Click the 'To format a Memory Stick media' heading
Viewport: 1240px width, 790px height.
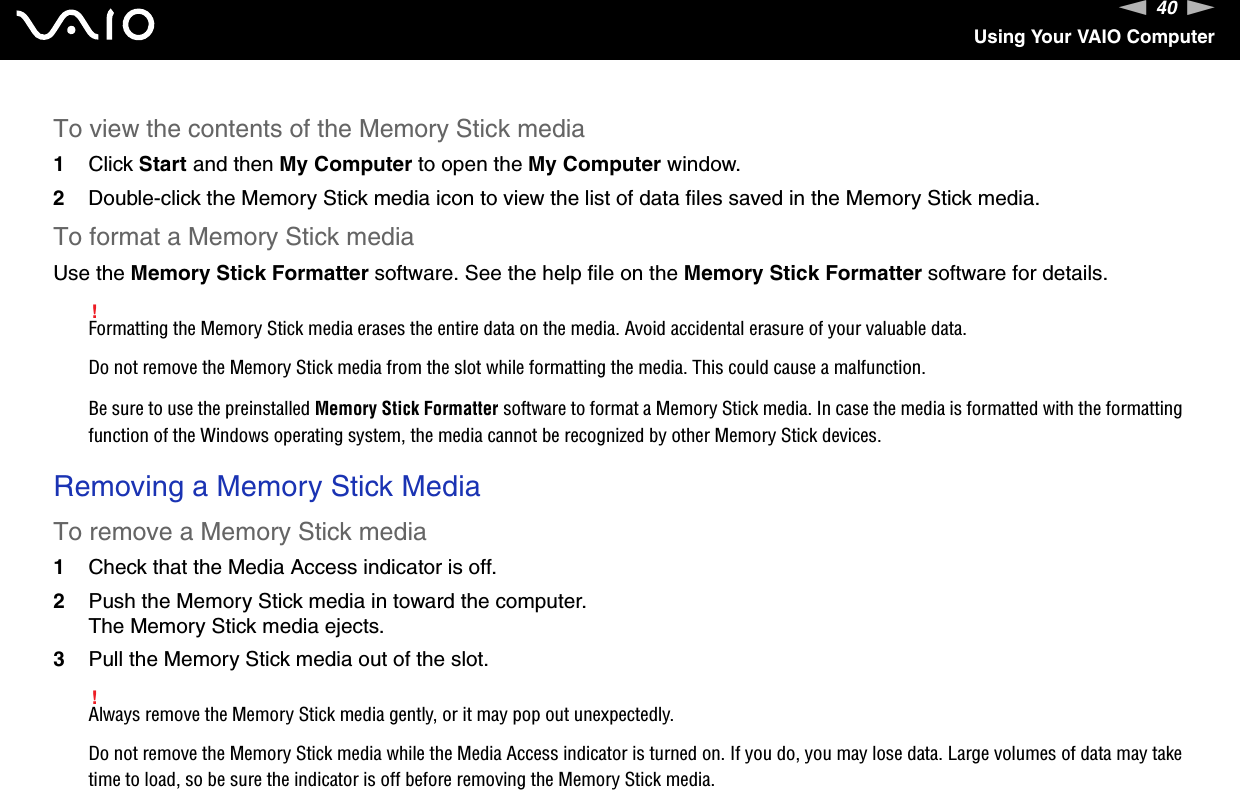233,237
